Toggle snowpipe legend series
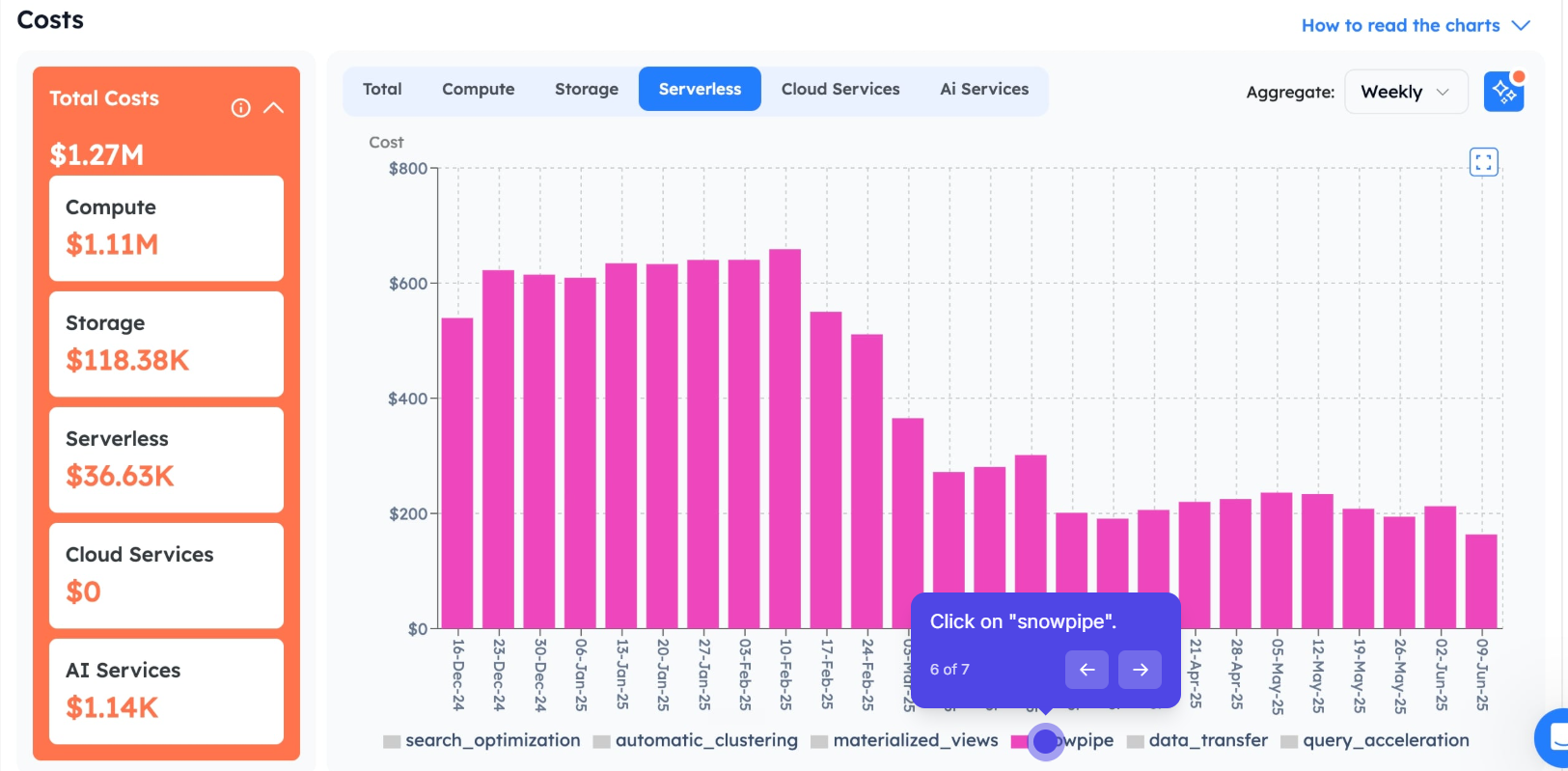The image size is (1568, 771). 1062,740
